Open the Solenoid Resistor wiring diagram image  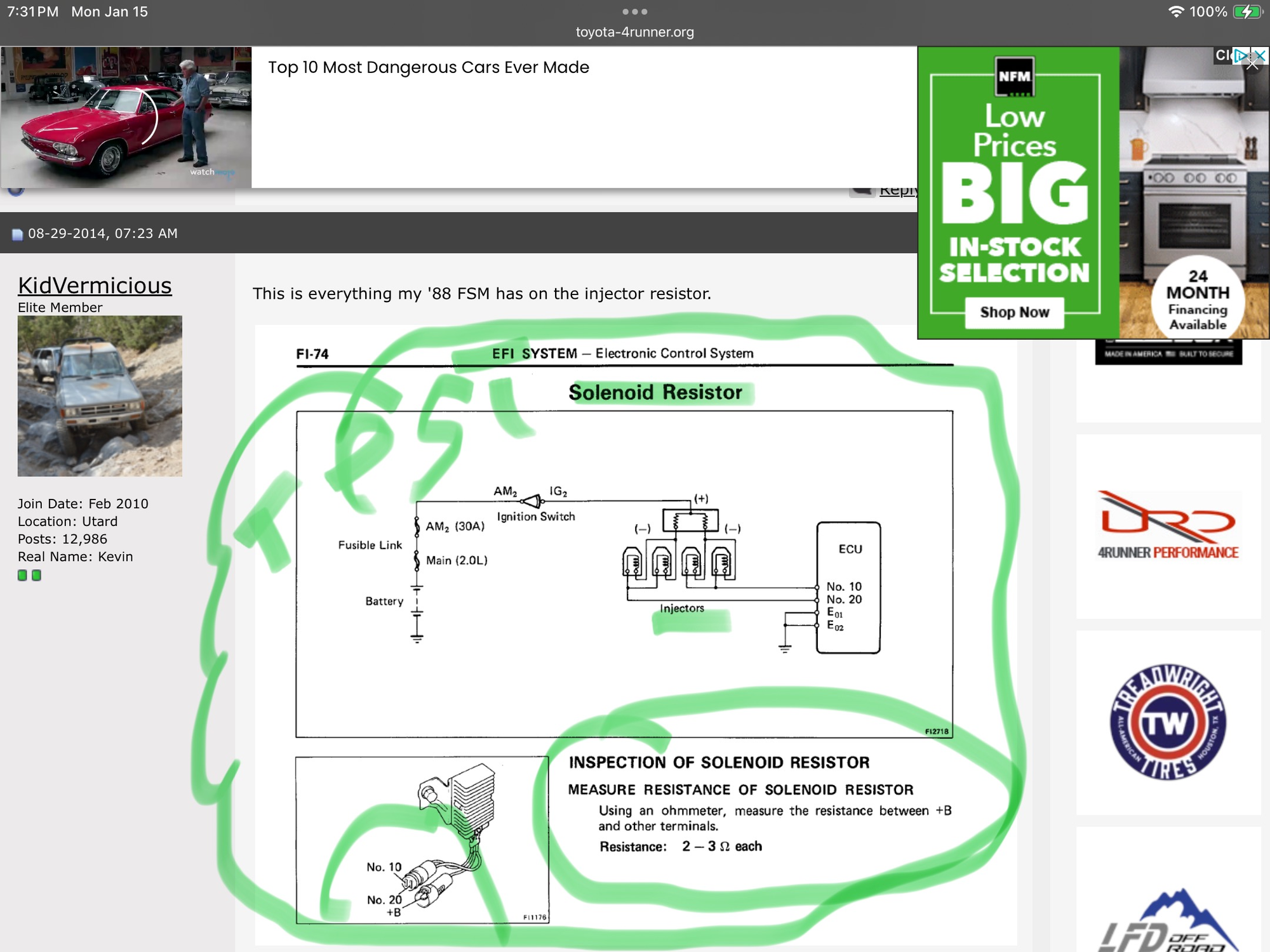[624, 574]
